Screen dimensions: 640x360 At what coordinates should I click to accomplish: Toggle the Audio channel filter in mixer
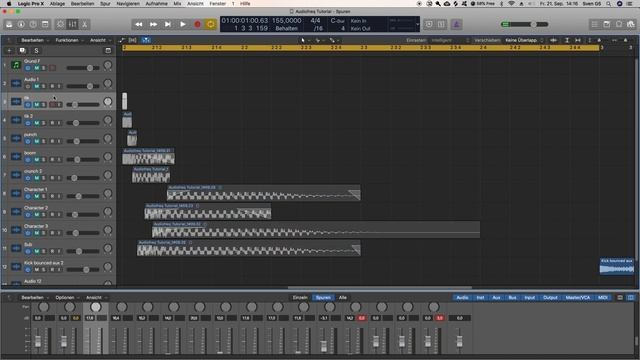coord(462,298)
